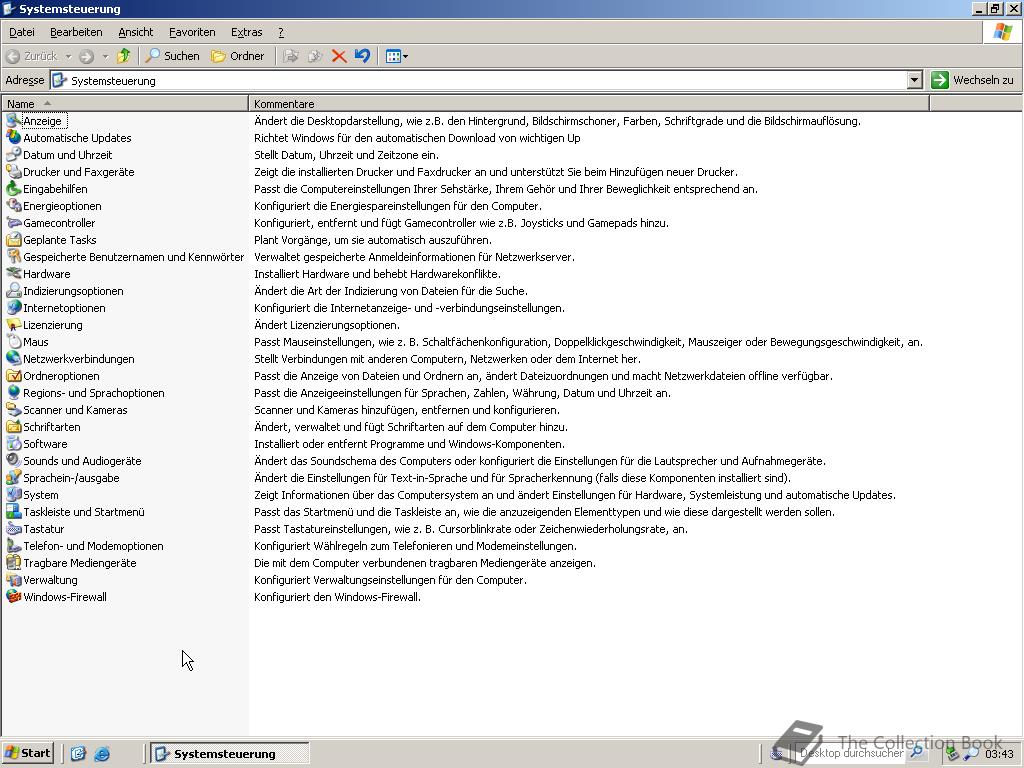Image resolution: width=1024 pixels, height=768 pixels.
Task: Click the forward navigation button
Action: click(86, 56)
